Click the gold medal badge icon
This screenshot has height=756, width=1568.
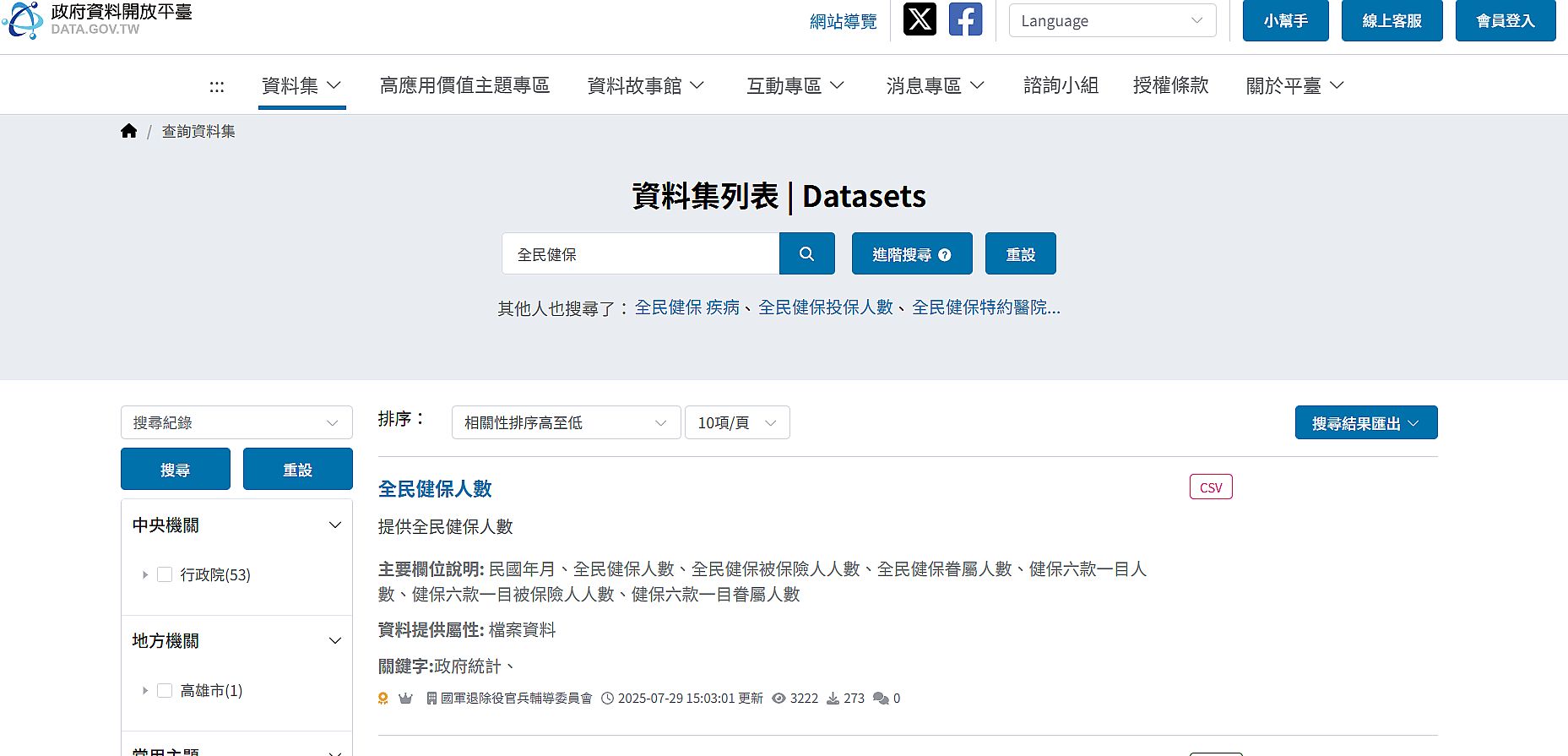point(383,699)
